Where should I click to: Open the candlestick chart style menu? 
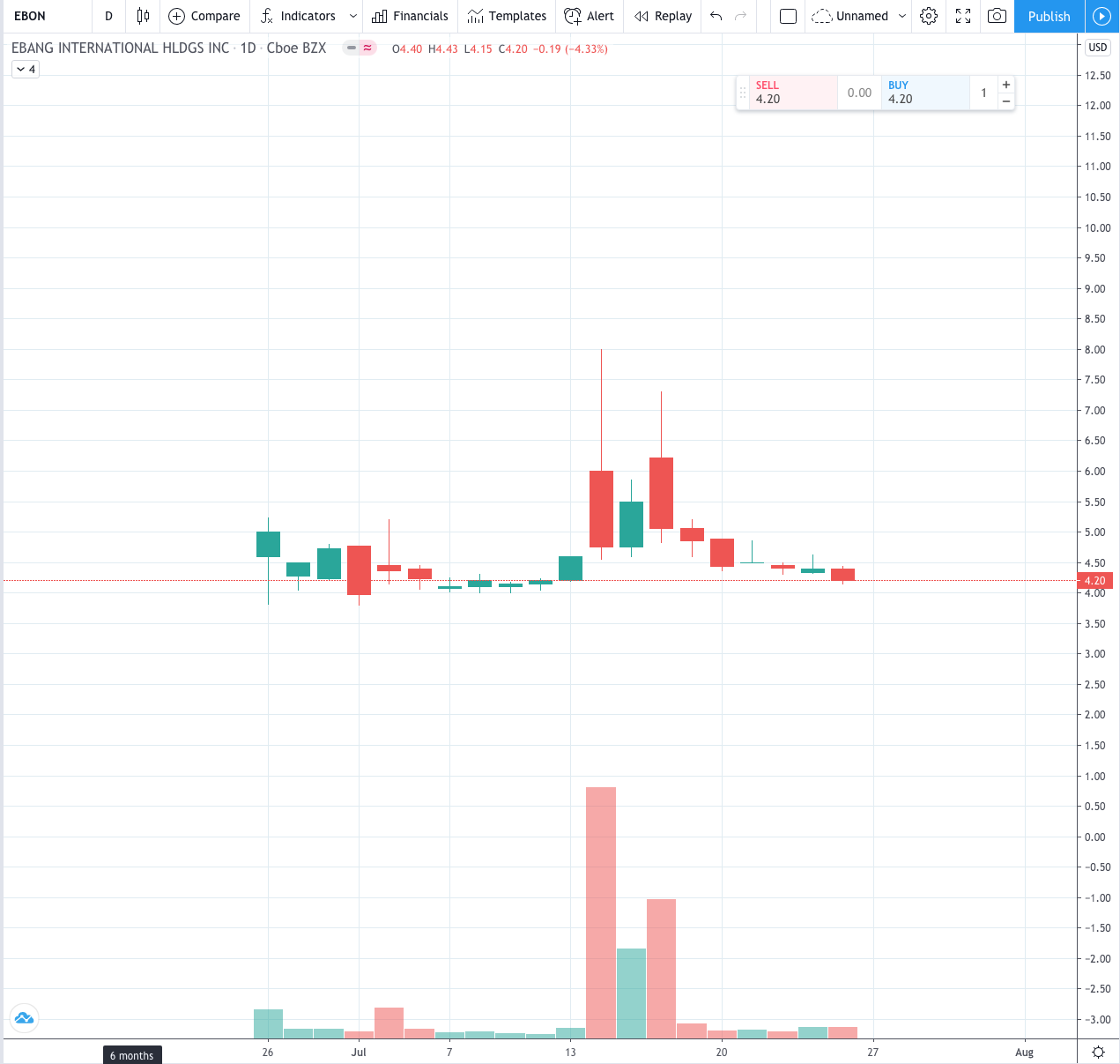[x=143, y=16]
